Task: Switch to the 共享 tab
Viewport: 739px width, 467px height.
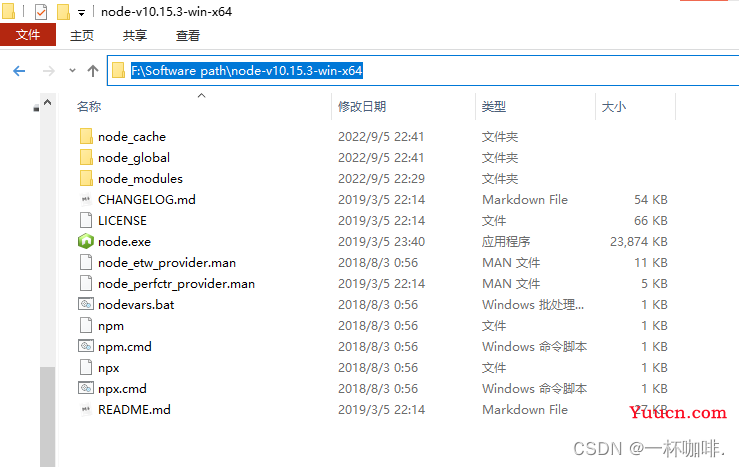Action: [135, 35]
